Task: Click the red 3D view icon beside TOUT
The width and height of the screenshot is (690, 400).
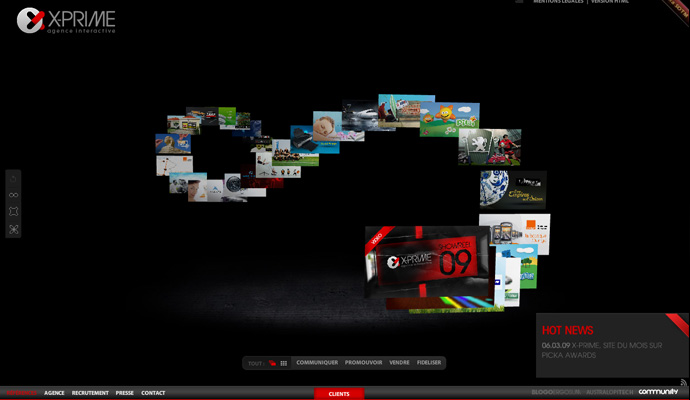Action: (272, 363)
